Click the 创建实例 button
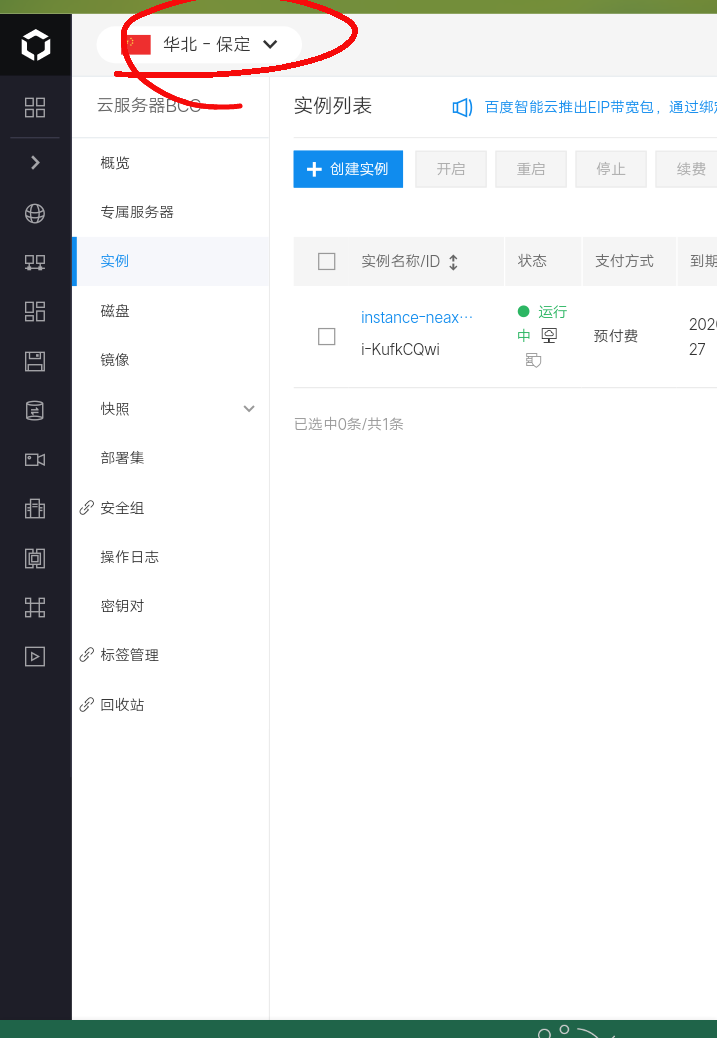This screenshot has height=1038, width=717. pyautogui.click(x=348, y=169)
